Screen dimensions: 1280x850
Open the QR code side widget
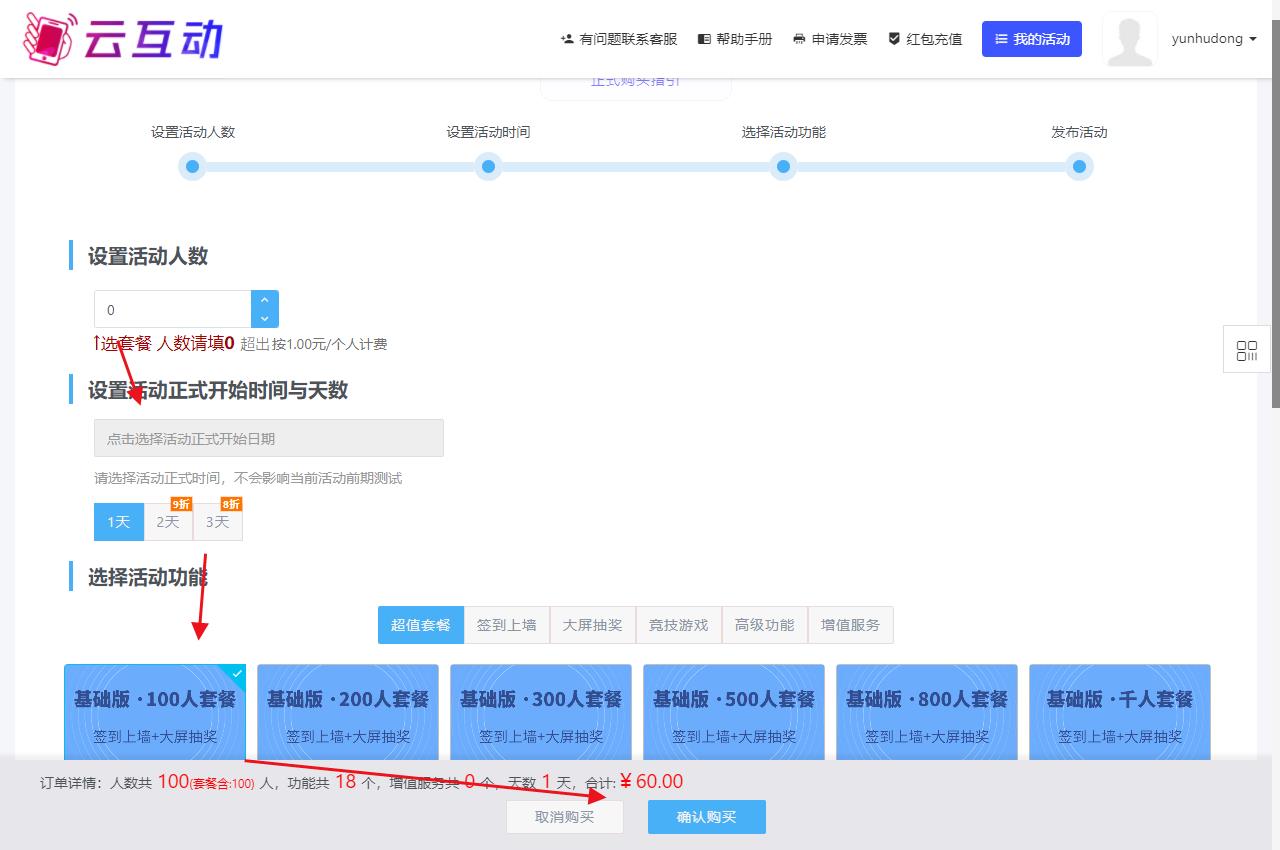coord(1246,350)
